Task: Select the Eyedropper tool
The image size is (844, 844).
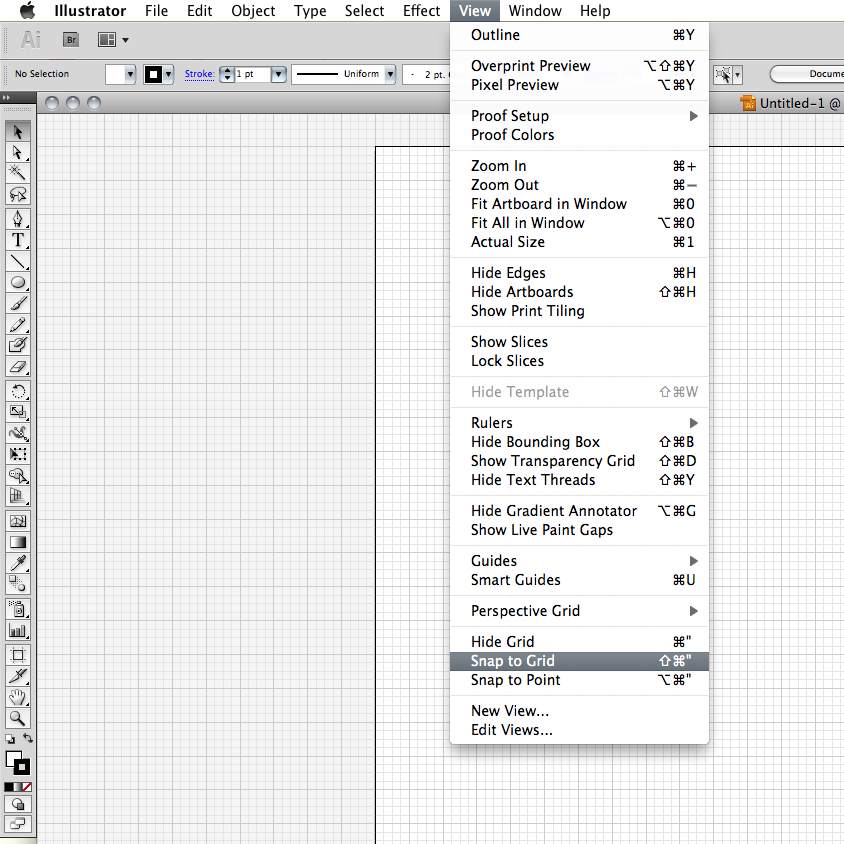Action: (x=18, y=563)
